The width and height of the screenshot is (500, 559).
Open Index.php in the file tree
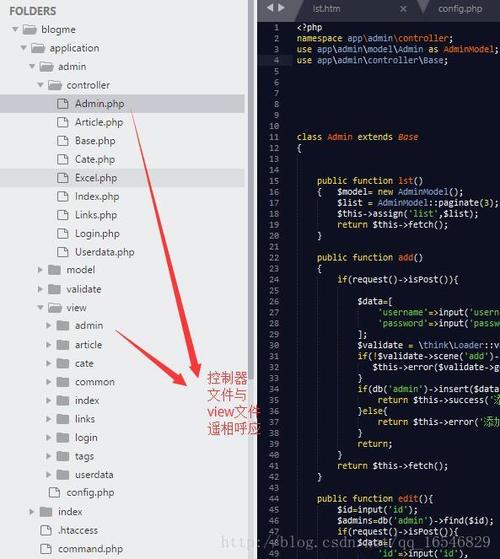pyautogui.click(x=97, y=196)
